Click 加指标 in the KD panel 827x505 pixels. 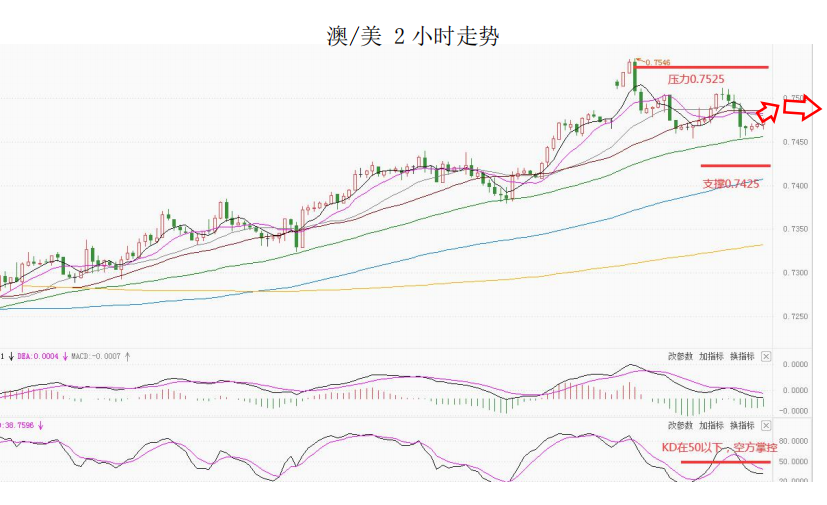tap(710, 425)
